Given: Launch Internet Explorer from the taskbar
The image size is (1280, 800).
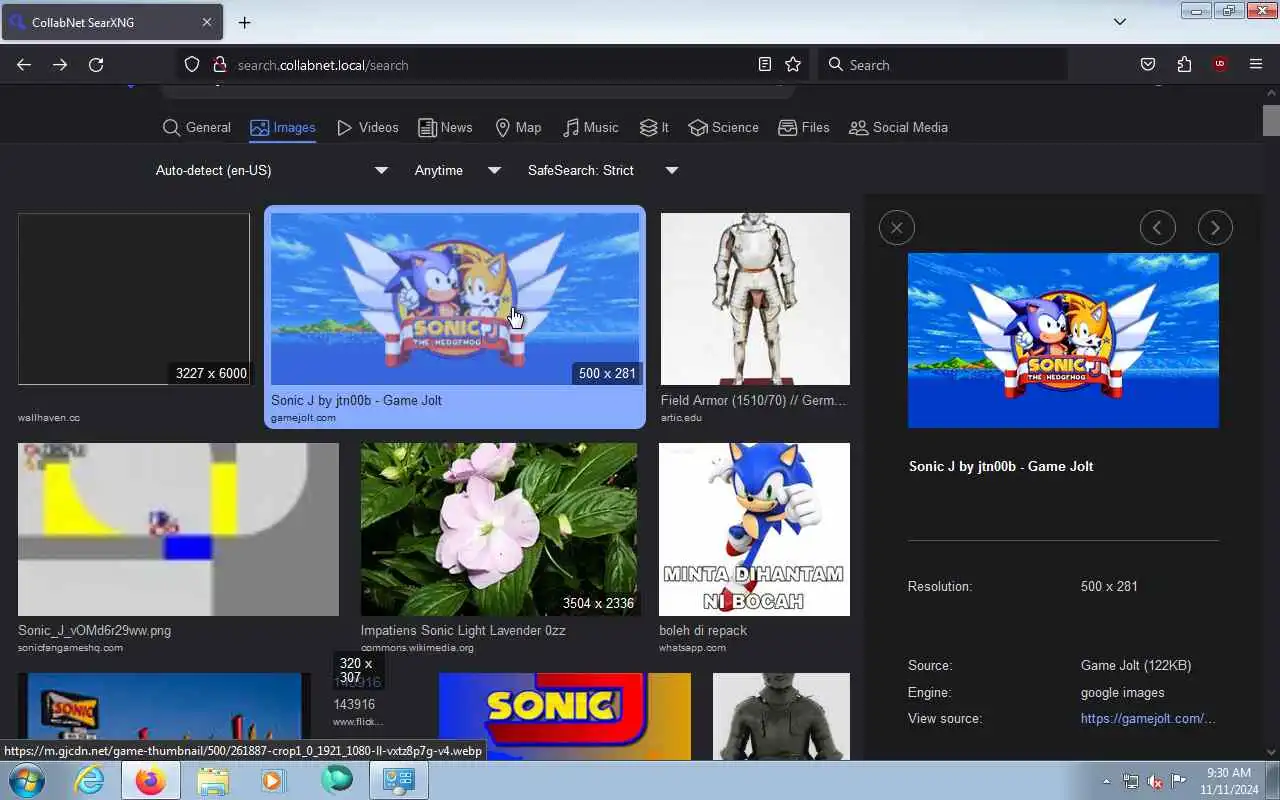Looking at the screenshot, I should coord(89,780).
